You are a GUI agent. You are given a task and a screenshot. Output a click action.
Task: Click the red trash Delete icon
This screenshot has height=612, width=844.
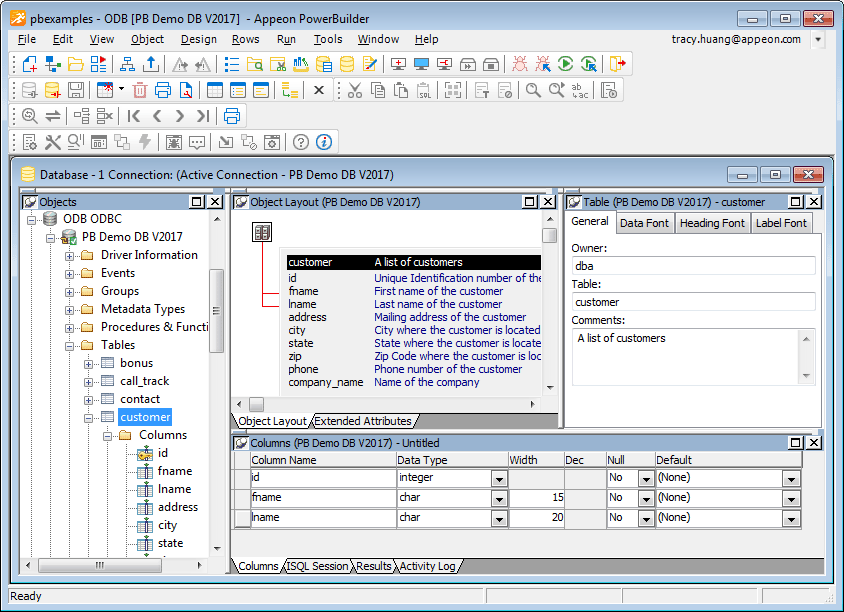pyautogui.click(x=139, y=90)
